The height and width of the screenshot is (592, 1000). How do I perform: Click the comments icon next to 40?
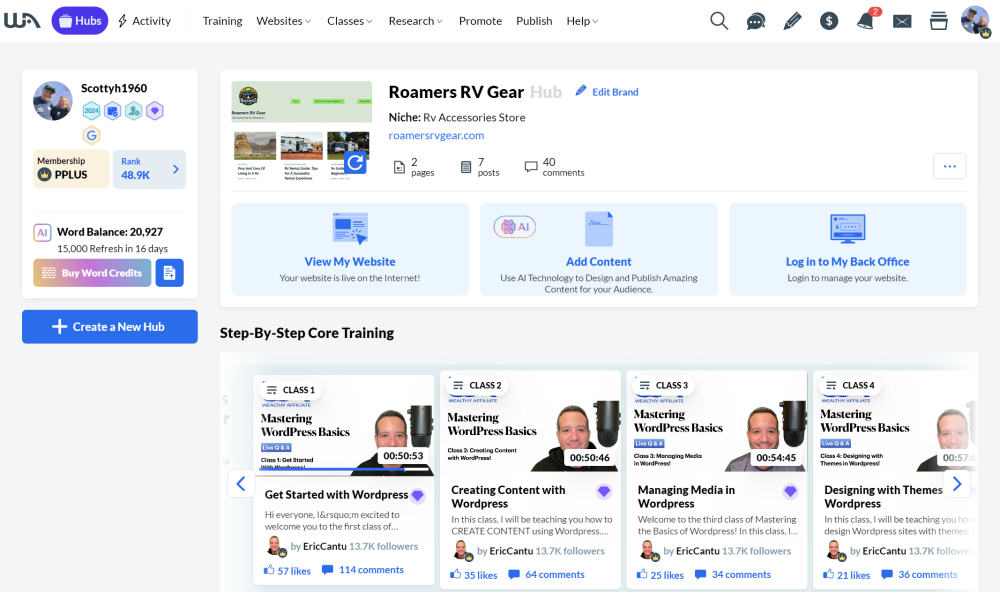531,167
